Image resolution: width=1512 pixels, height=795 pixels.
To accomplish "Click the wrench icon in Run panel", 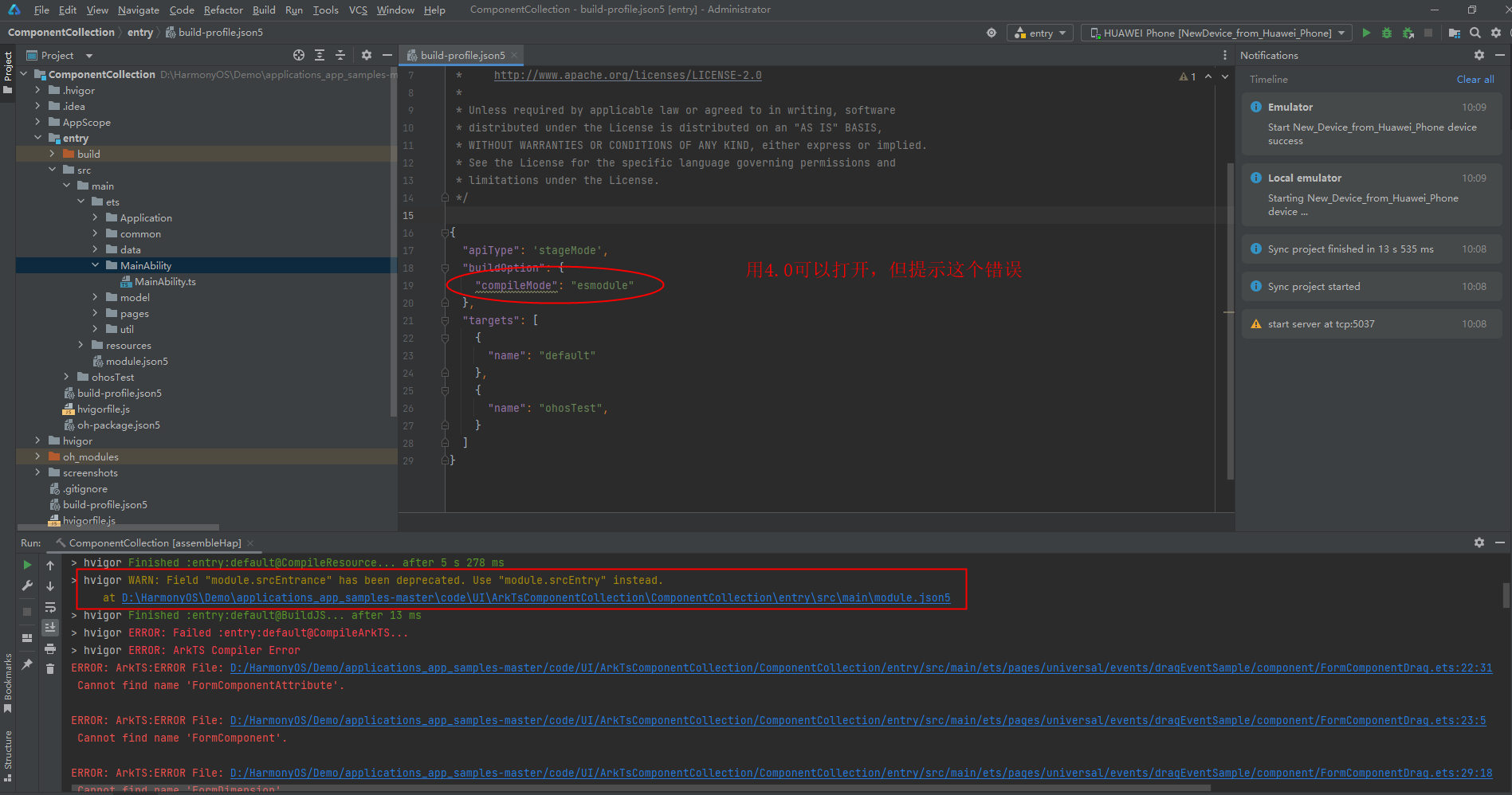I will click(x=27, y=585).
